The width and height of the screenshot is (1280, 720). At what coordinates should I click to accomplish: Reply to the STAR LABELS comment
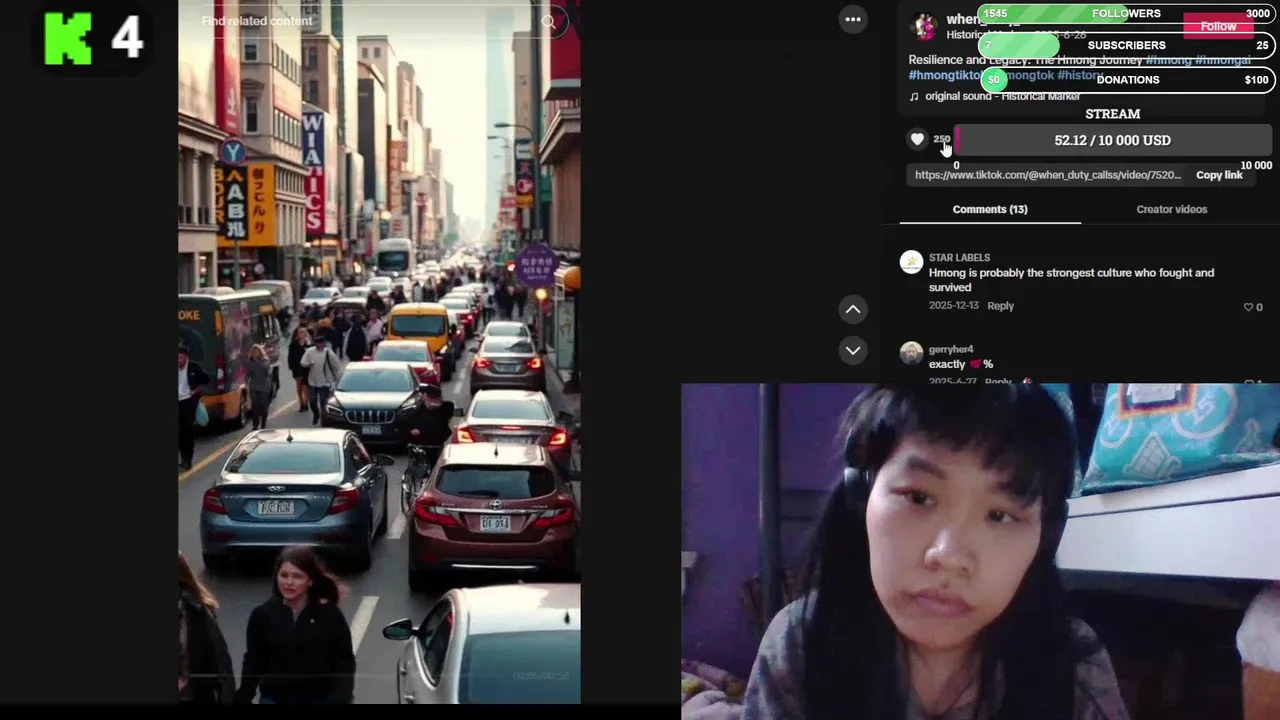coord(1000,306)
